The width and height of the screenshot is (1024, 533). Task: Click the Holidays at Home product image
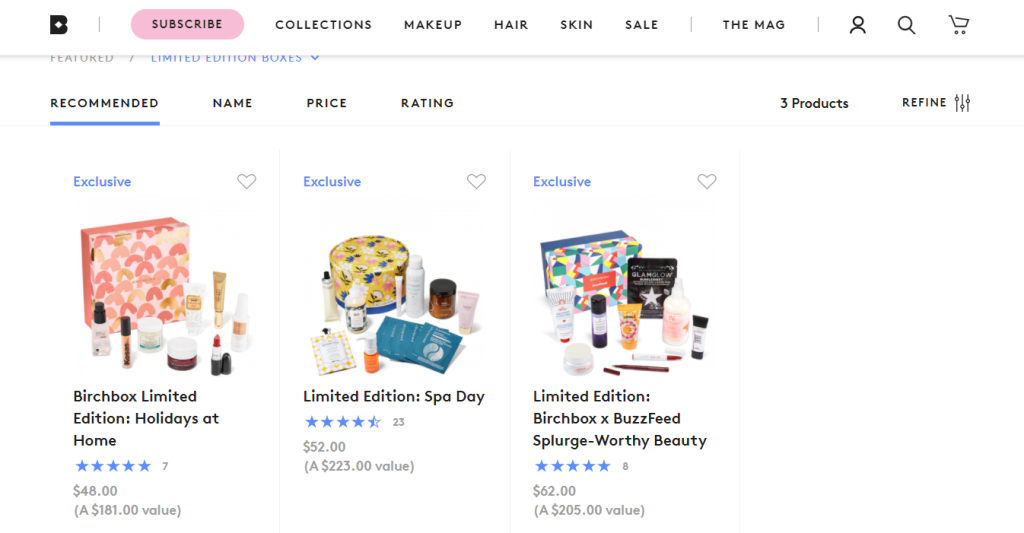(x=164, y=291)
